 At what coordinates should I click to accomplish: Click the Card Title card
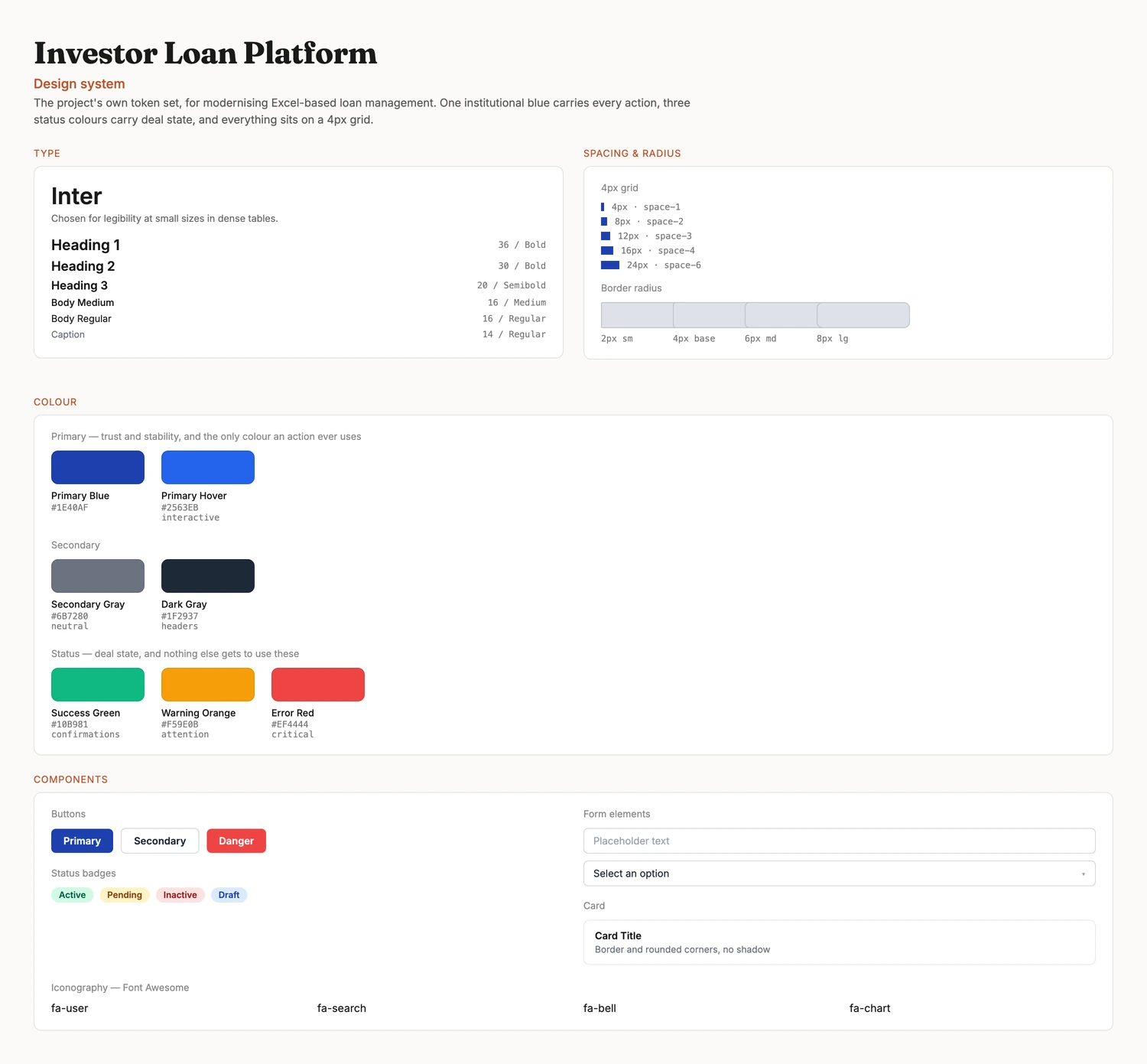coord(839,942)
